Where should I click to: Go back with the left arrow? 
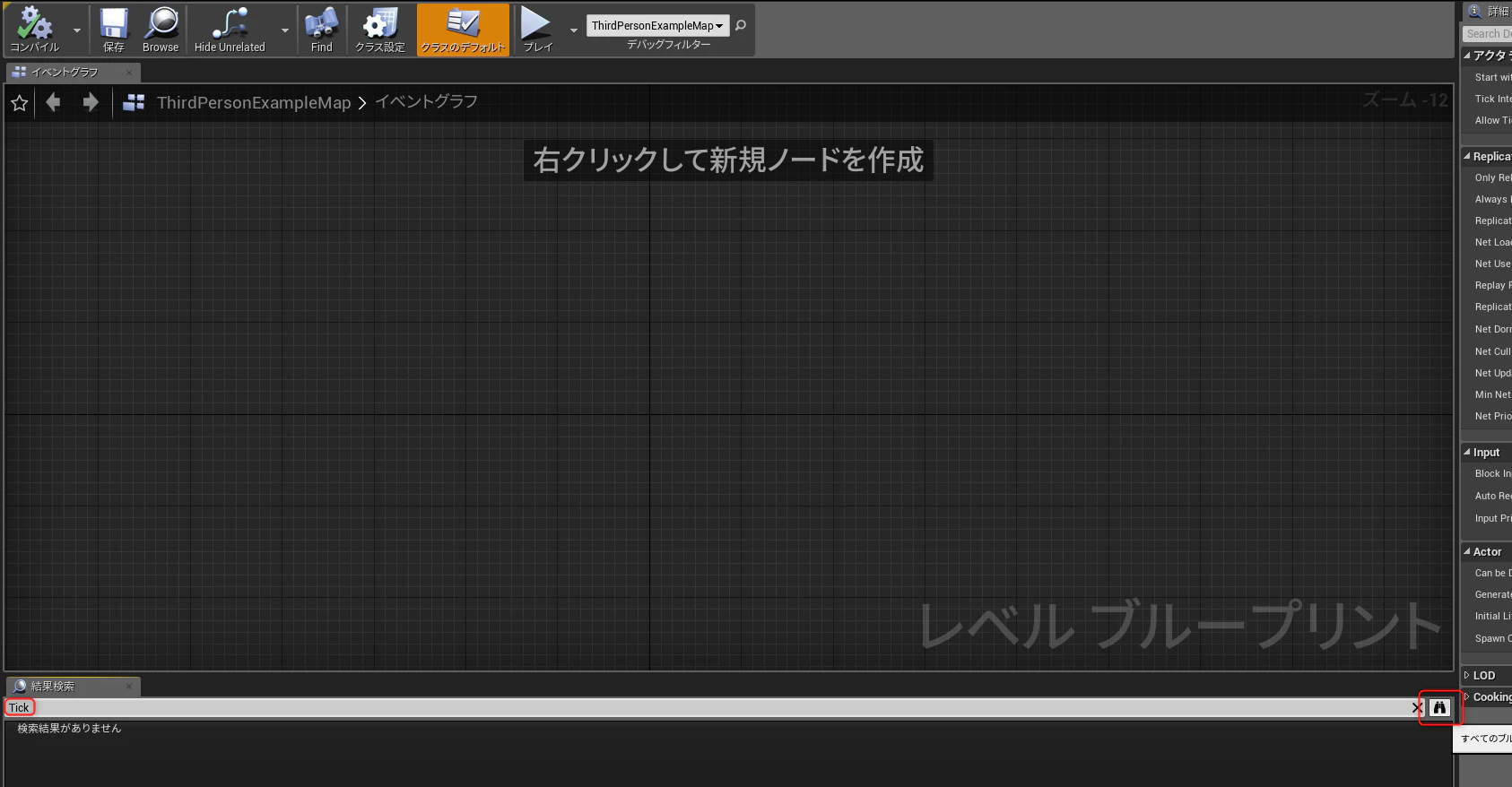click(x=54, y=103)
